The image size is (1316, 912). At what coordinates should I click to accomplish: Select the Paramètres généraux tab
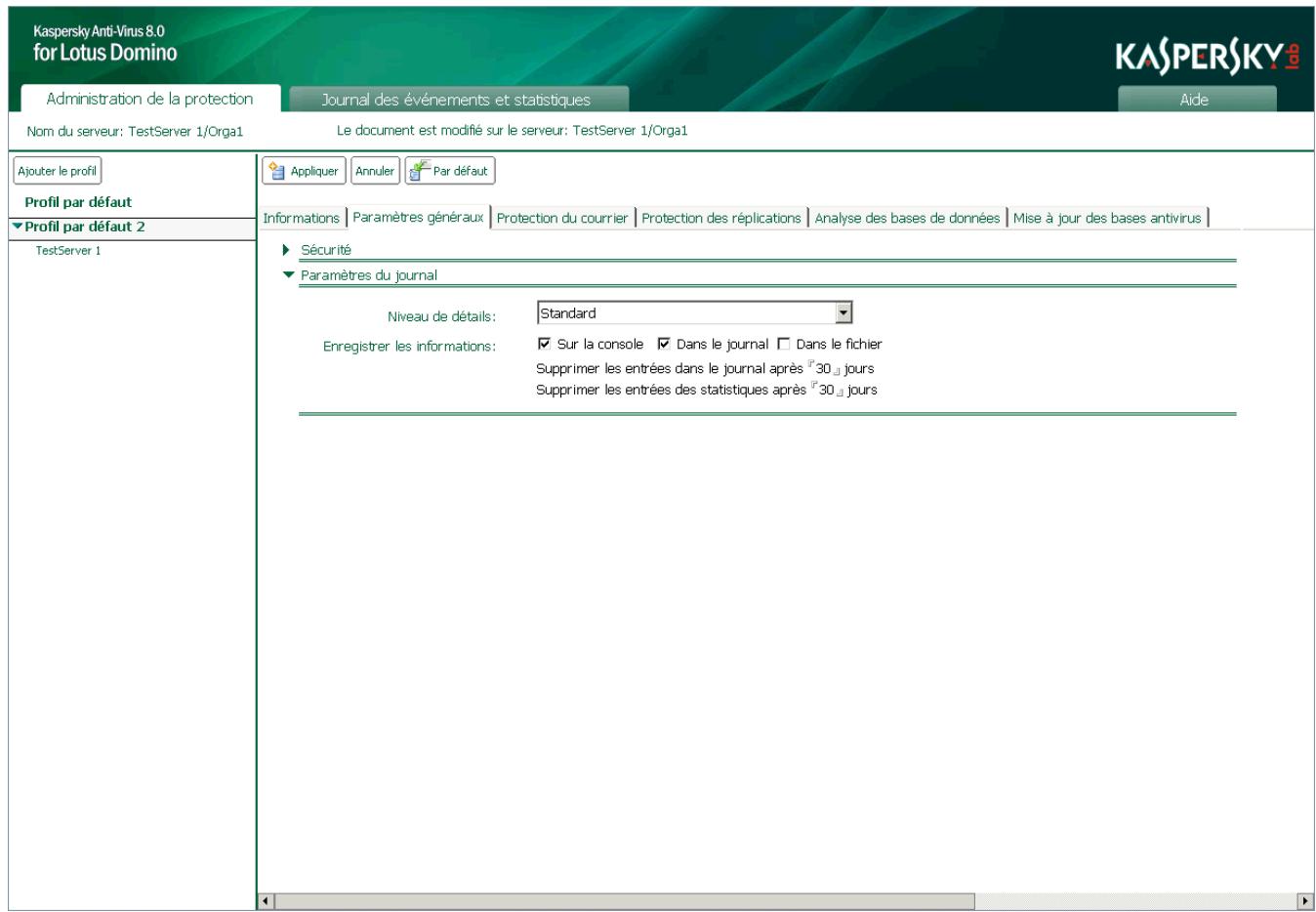418,217
